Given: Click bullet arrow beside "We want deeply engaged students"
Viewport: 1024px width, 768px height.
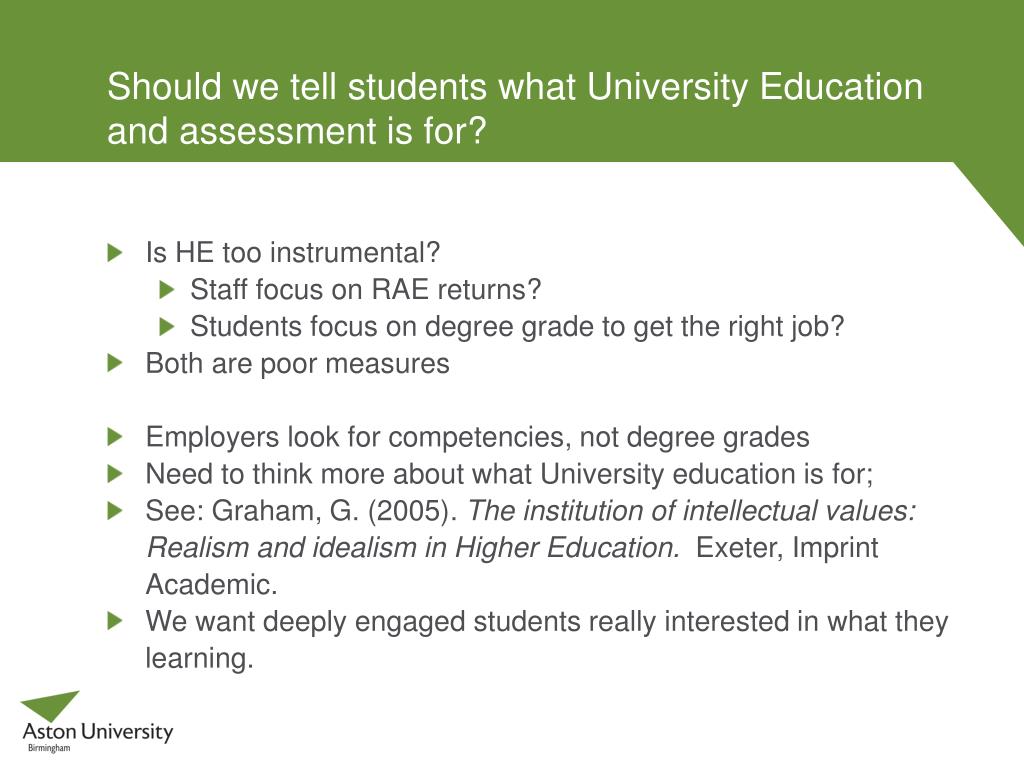Looking at the screenshot, I should [x=115, y=621].
